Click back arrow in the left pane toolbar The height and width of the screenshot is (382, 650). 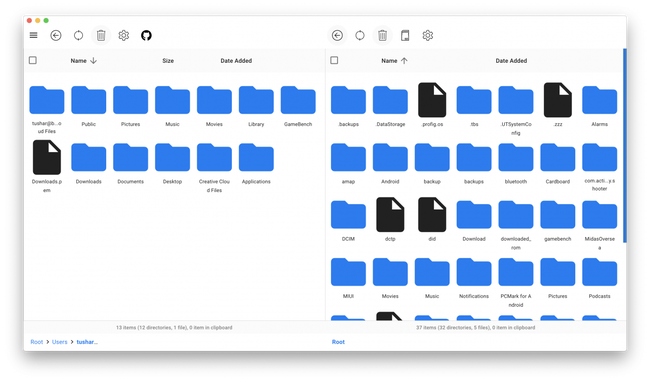pyautogui.click(x=56, y=35)
